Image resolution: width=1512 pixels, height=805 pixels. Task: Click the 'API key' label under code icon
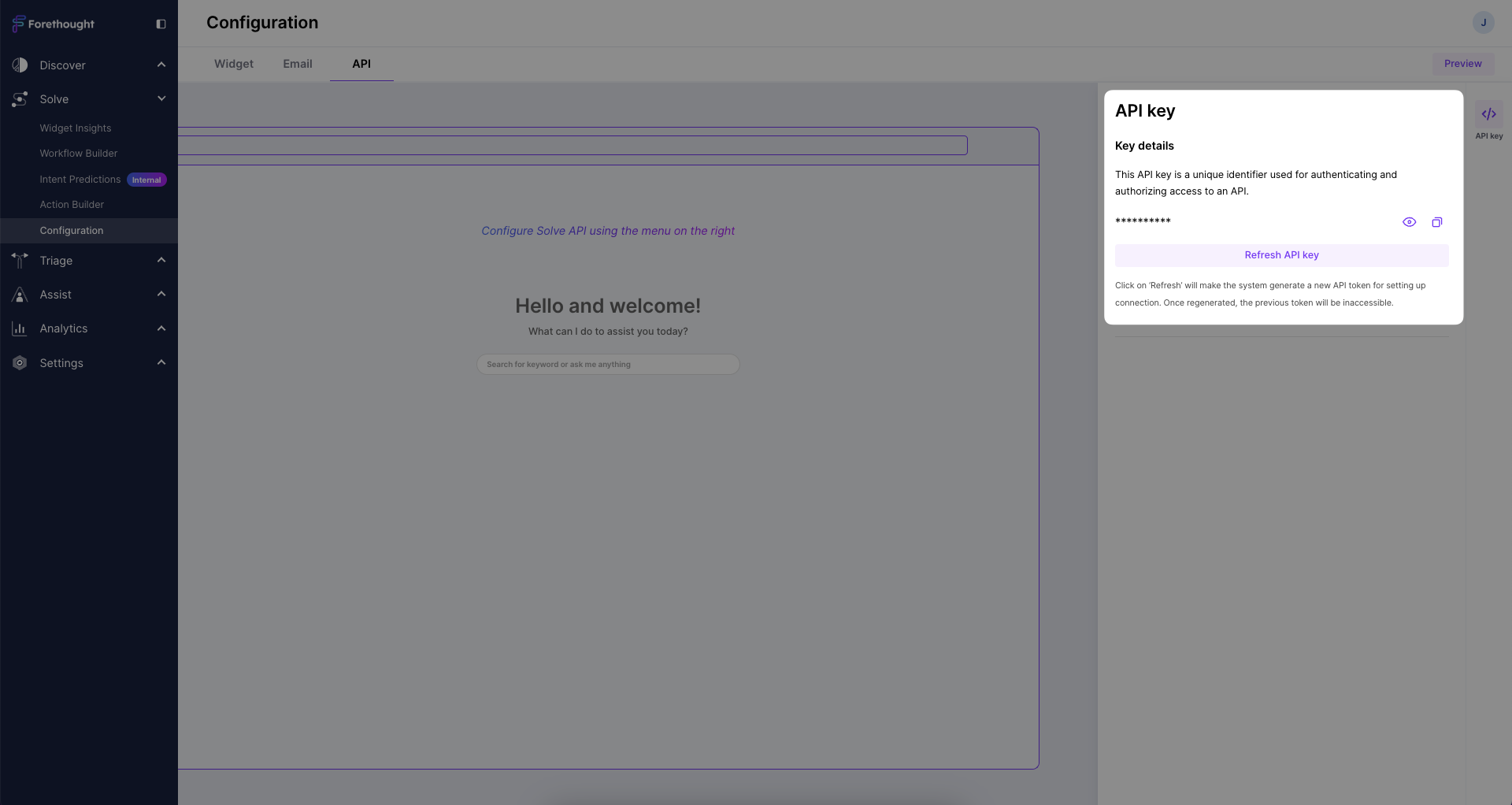1488,136
